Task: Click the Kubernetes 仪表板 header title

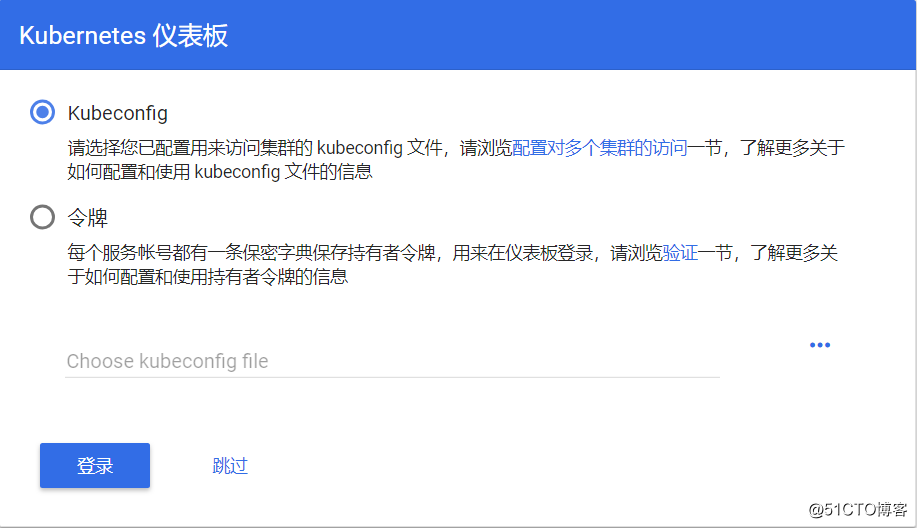Action: (123, 35)
